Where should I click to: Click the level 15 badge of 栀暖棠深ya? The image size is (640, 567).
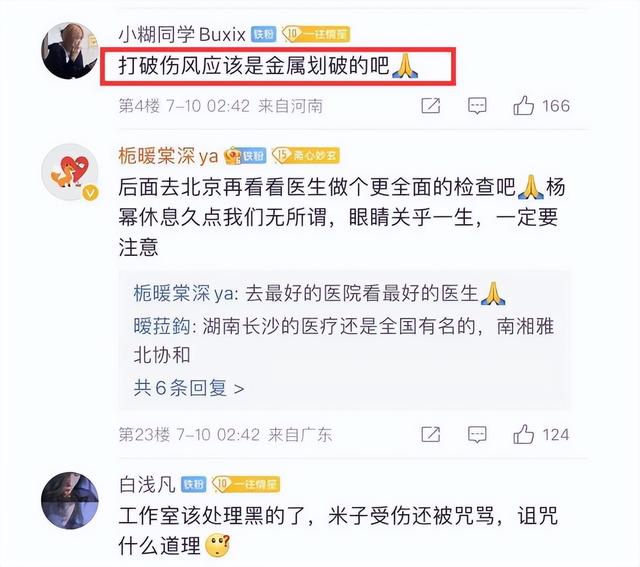coord(306,156)
